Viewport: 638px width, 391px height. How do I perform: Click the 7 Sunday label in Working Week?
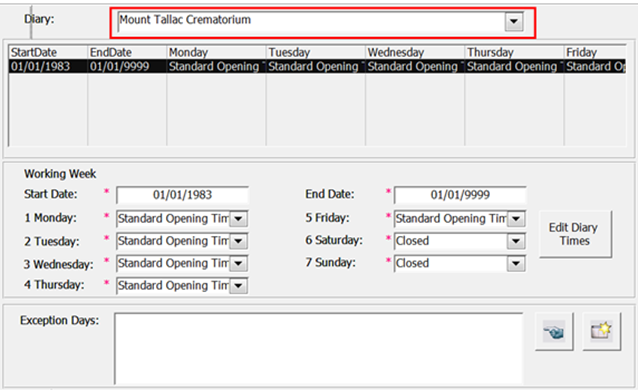click(x=330, y=263)
